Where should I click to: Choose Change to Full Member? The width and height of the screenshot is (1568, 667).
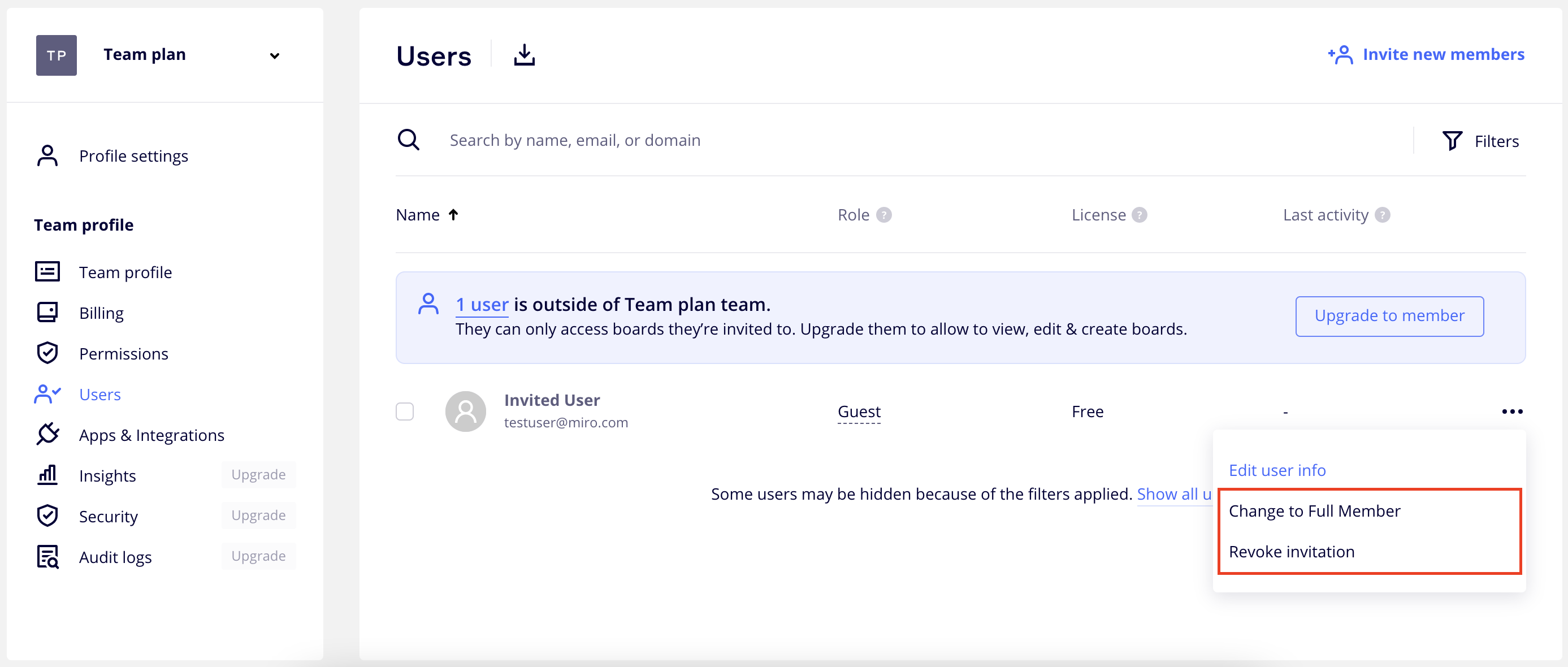1314,511
